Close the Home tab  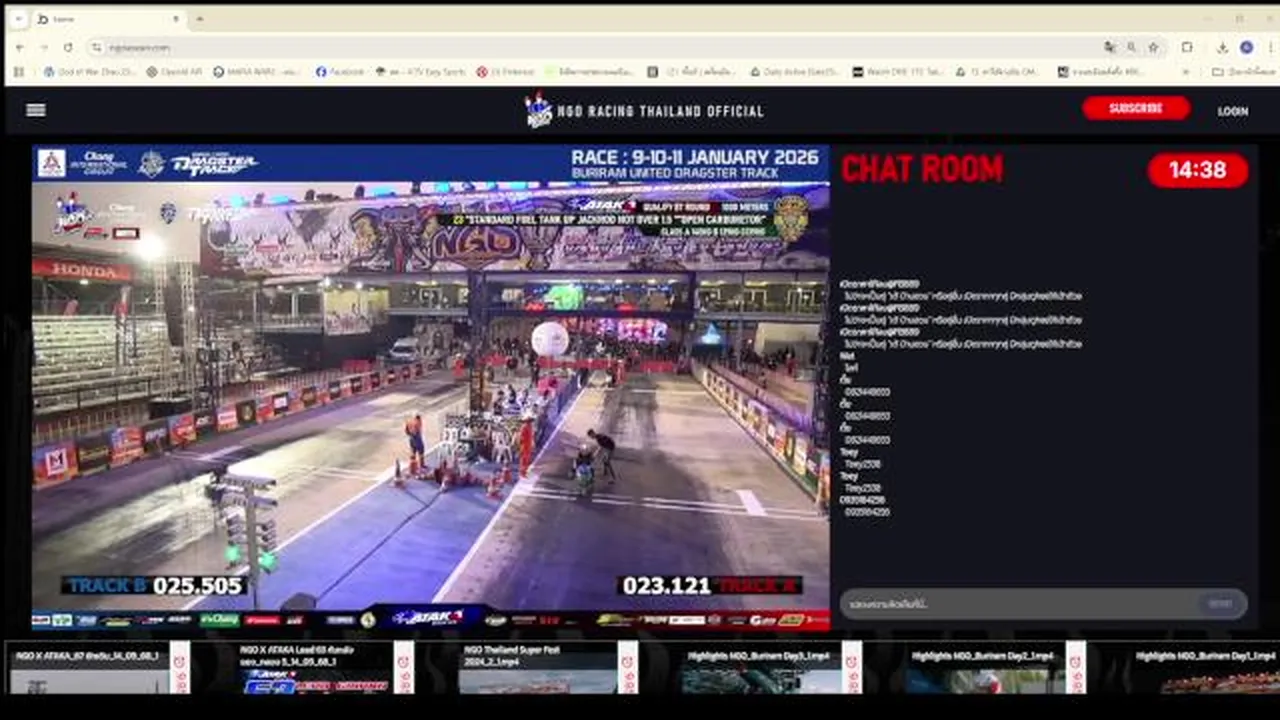[x=176, y=19]
